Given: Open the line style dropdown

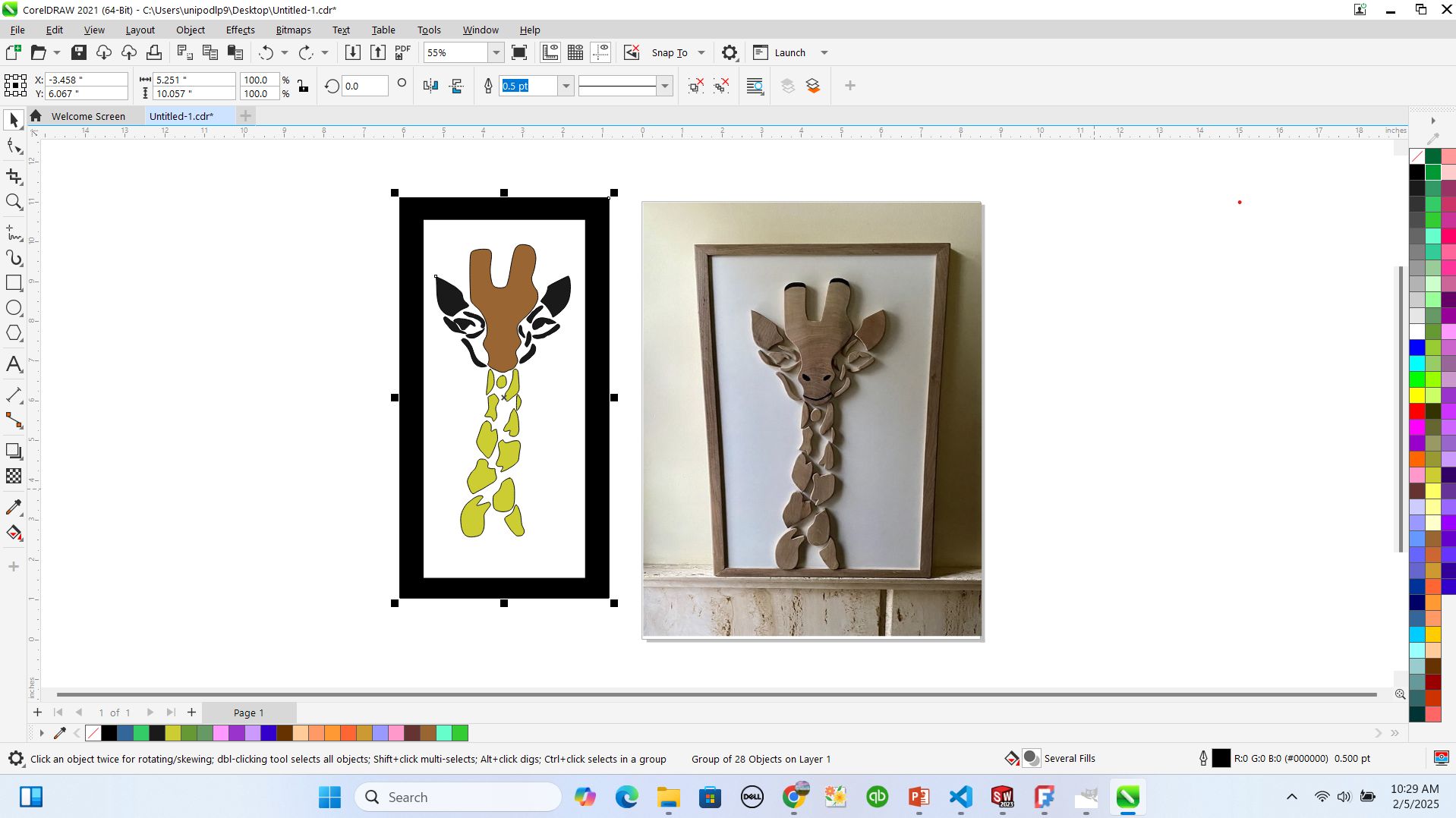Looking at the screenshot, I should point(665,86).
